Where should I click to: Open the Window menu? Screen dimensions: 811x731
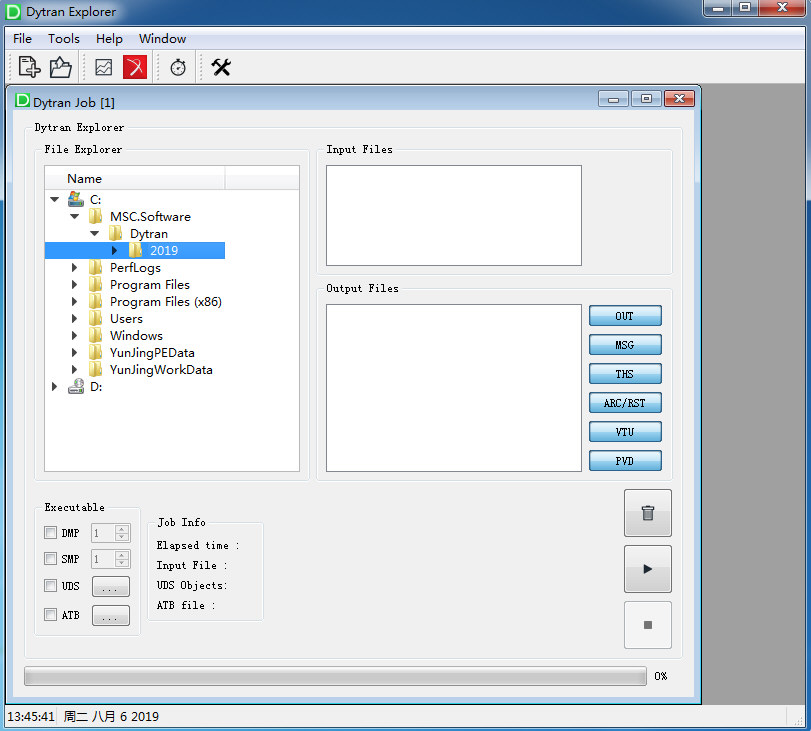(x=162, y=39)
